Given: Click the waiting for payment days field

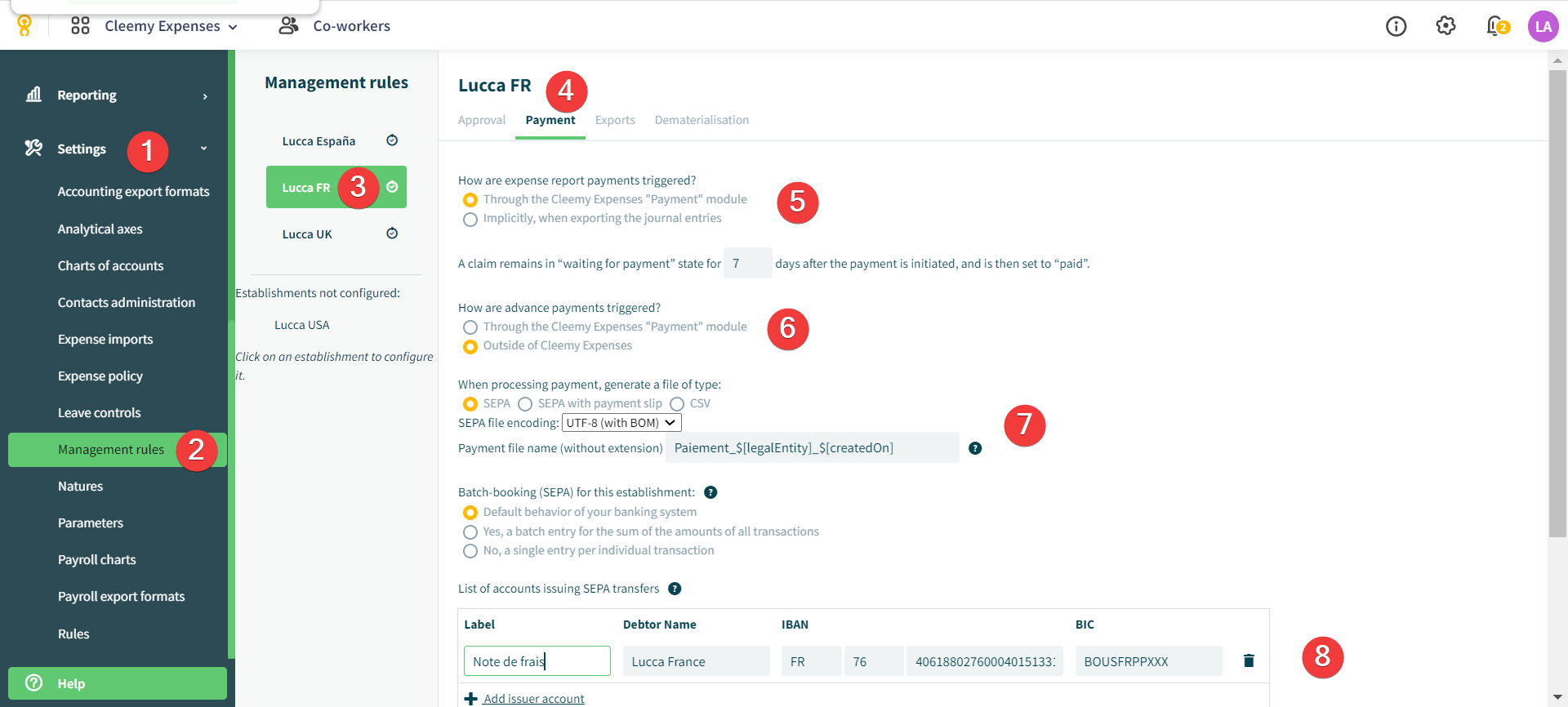Looking at the screenshot, I should pyautogui.click(x=748, y=263).
